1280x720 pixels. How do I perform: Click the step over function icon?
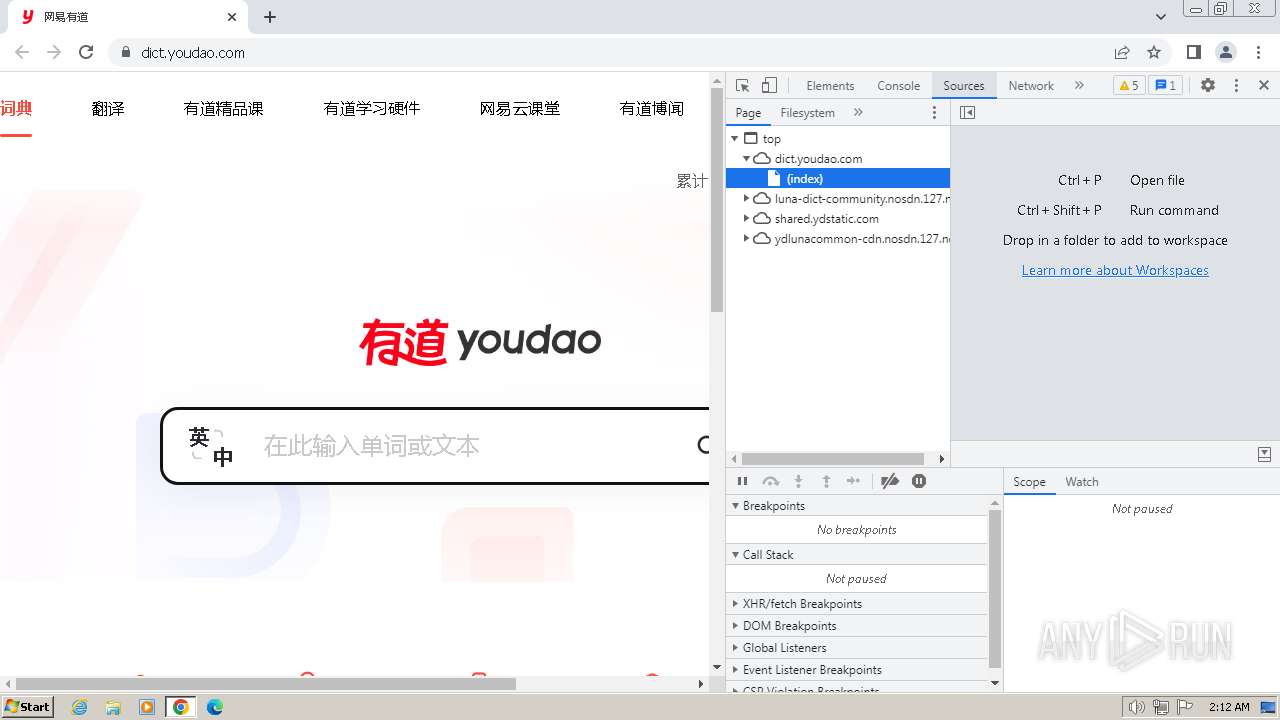click(770, 481)
